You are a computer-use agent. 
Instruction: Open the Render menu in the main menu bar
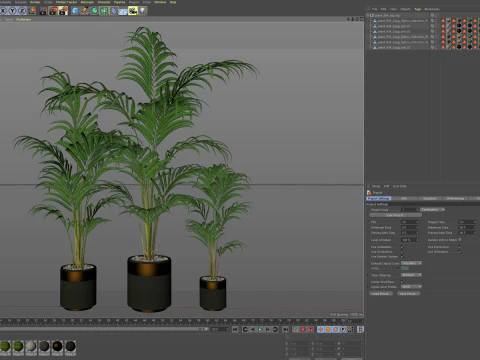(x=35, y=2)
